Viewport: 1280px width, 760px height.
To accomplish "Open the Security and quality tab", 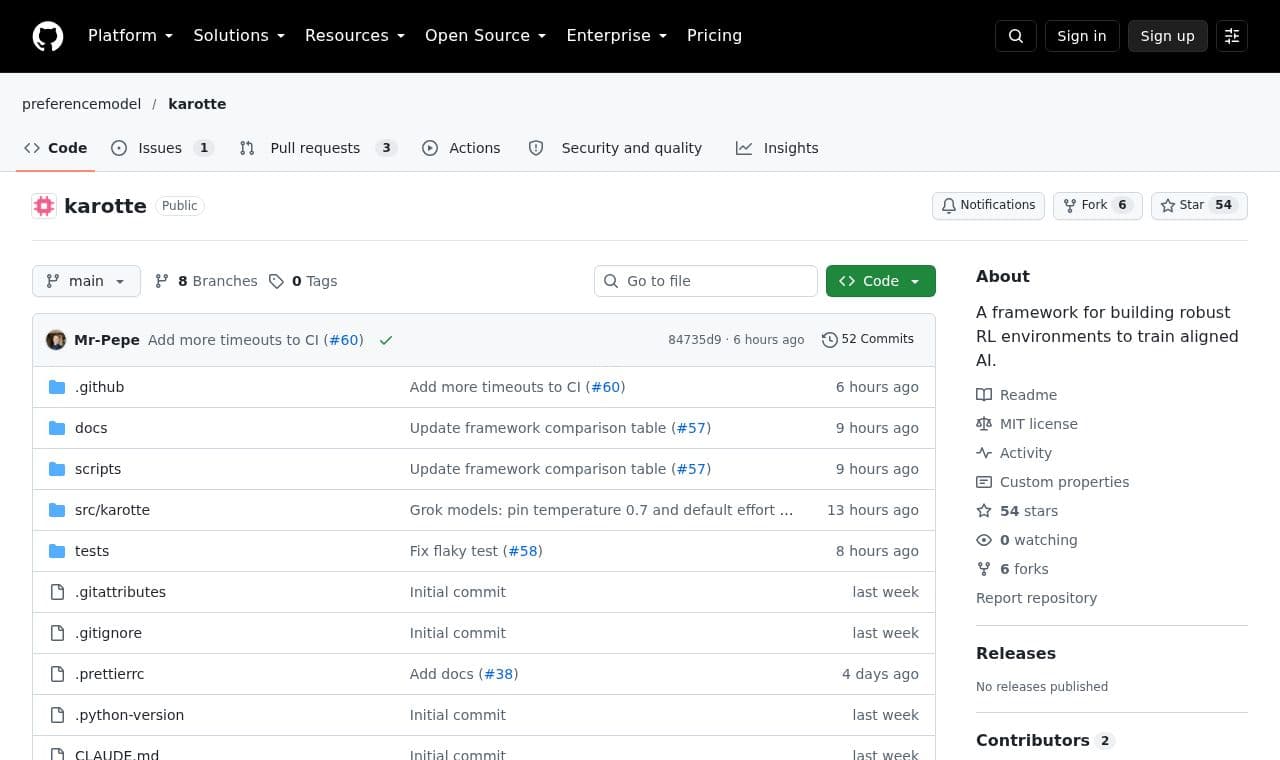I will click(x=615, y=148).
